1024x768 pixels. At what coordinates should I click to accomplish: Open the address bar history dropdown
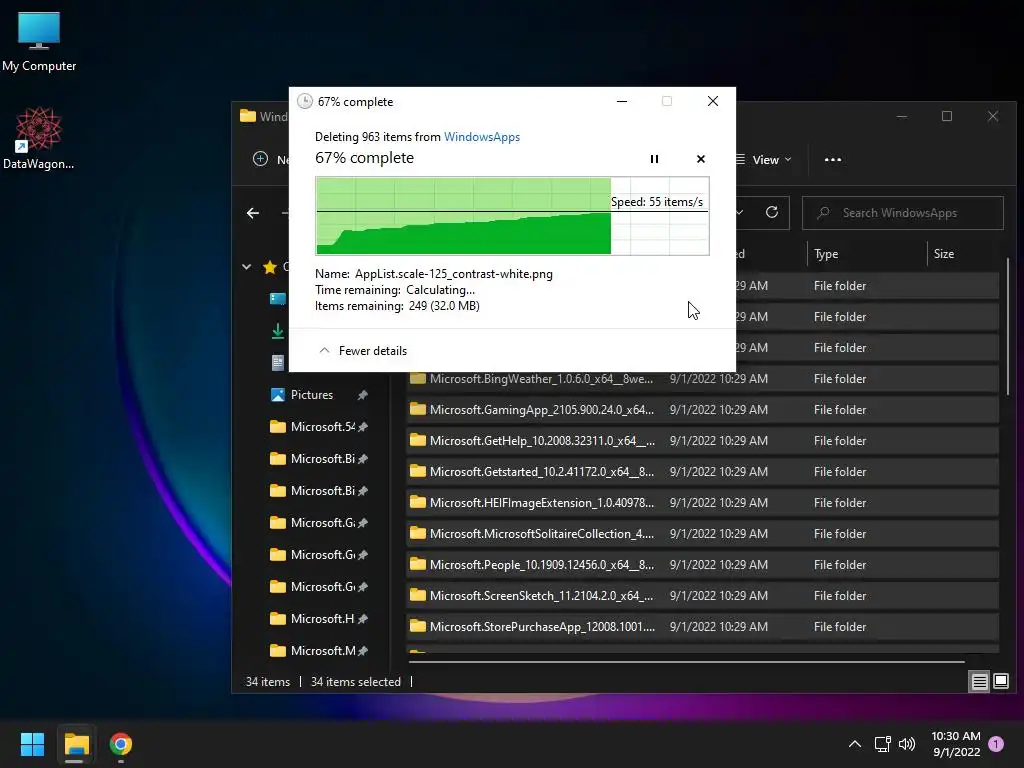(740, 212)
